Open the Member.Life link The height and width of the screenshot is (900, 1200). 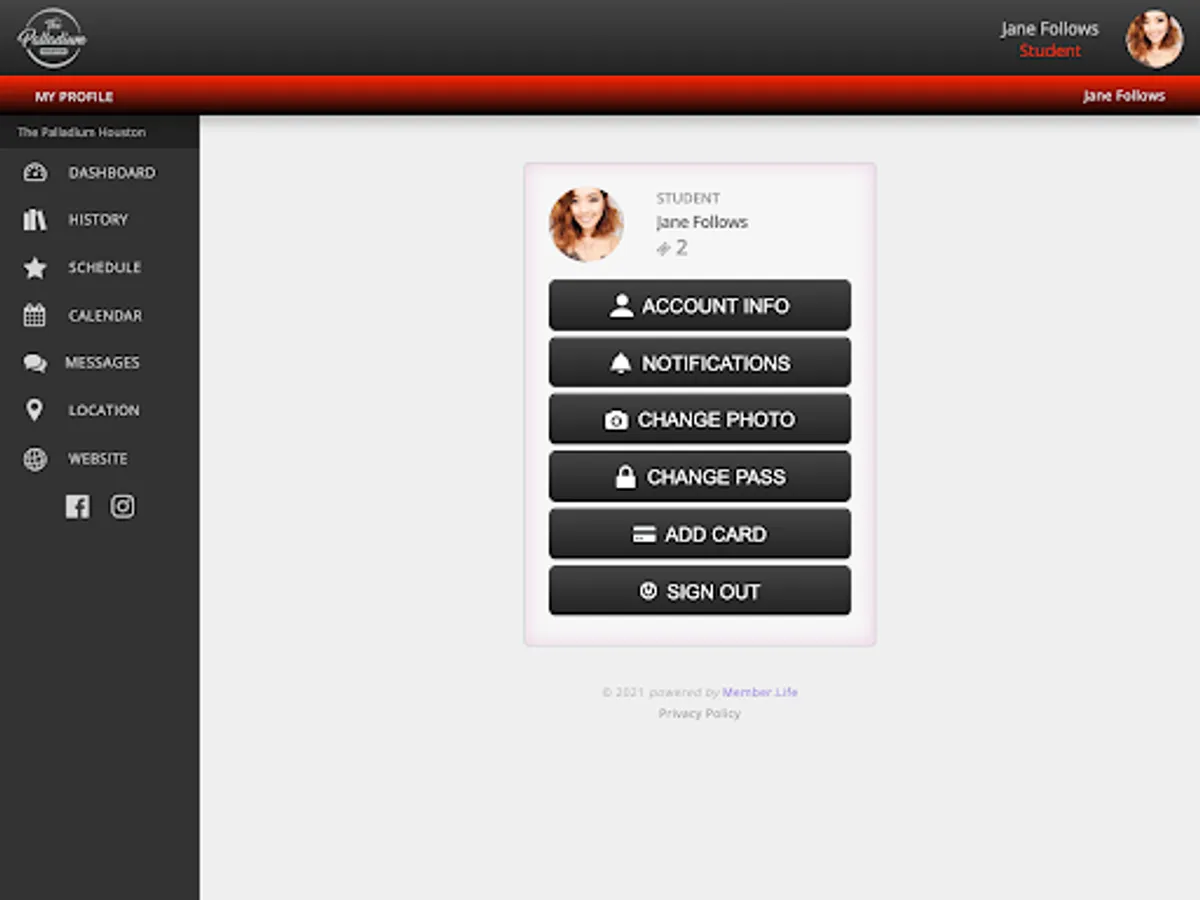[x=760, y=691]
